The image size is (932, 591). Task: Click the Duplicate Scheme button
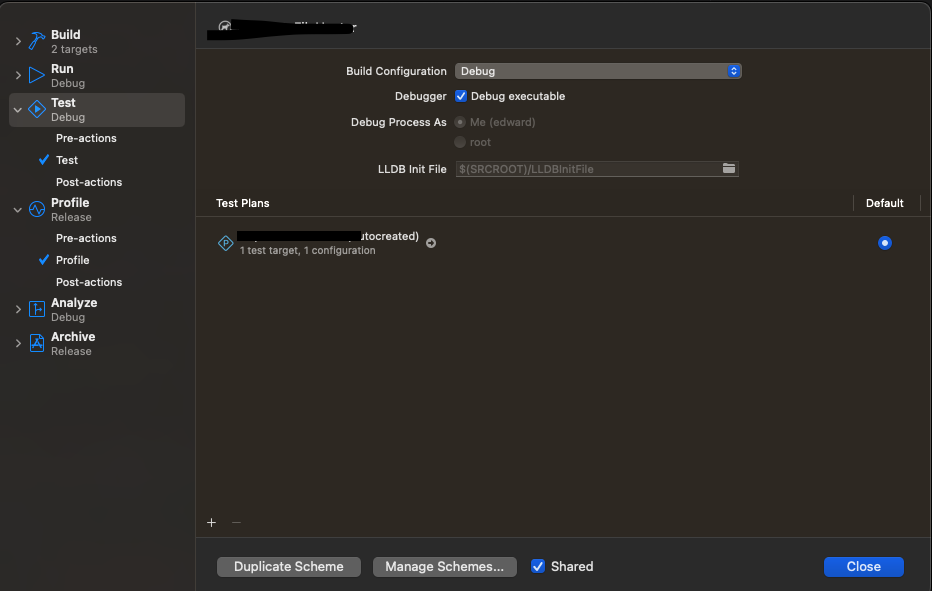coord(288,566)
